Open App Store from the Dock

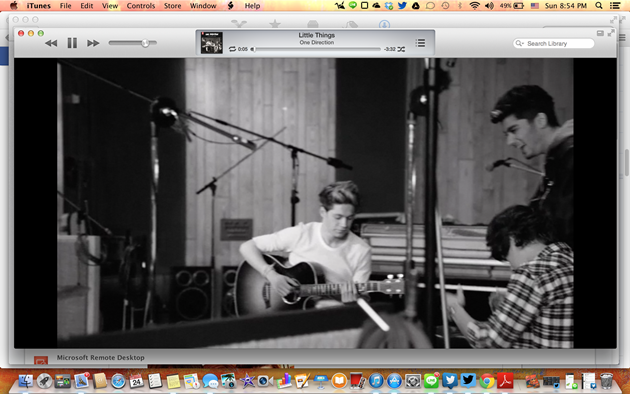pos(394,381)
